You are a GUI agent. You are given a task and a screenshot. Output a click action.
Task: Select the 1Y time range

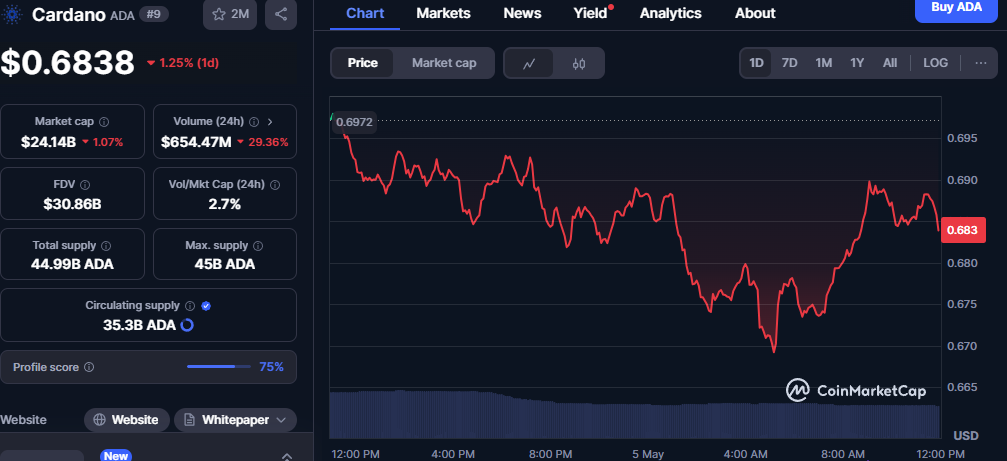coord(857,63)
